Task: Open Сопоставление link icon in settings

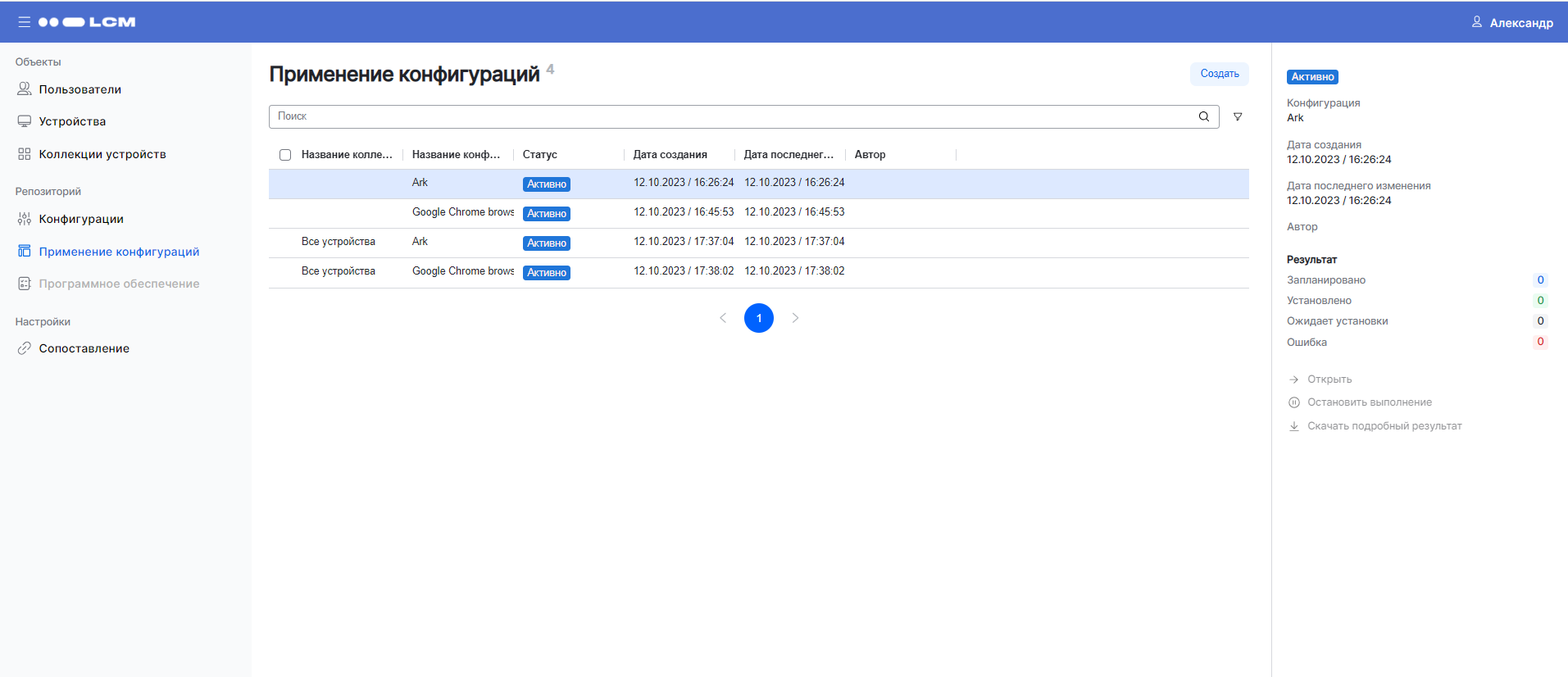Action: coord(25,348)
